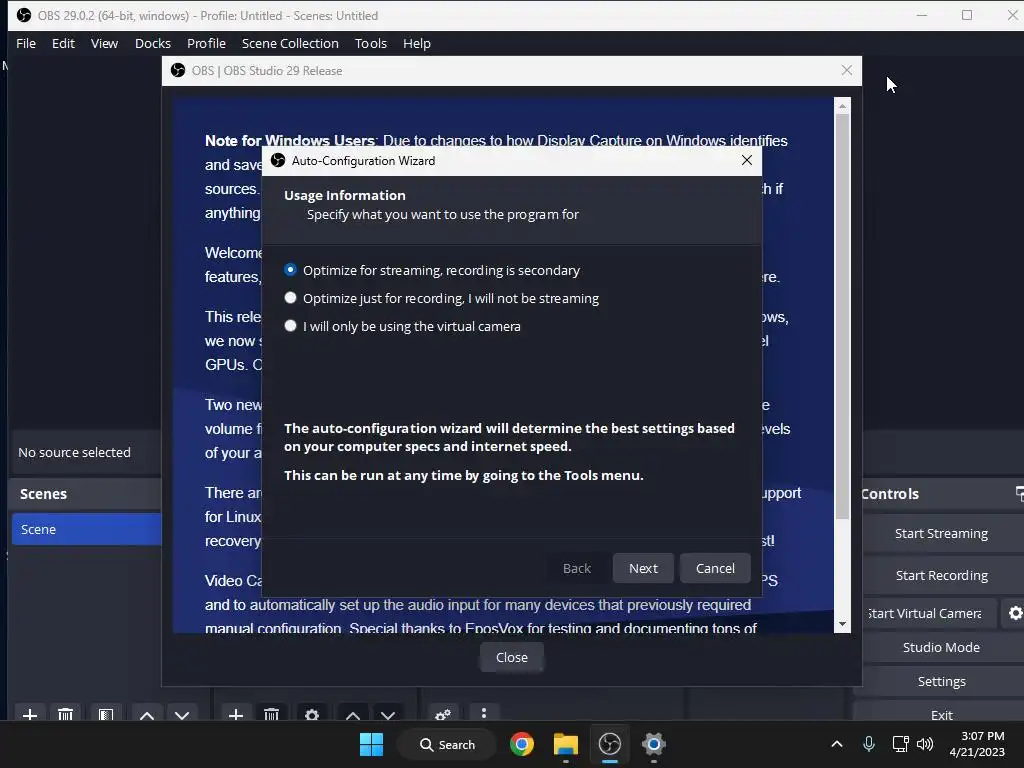Show hidden tray icons chevron

837,744
